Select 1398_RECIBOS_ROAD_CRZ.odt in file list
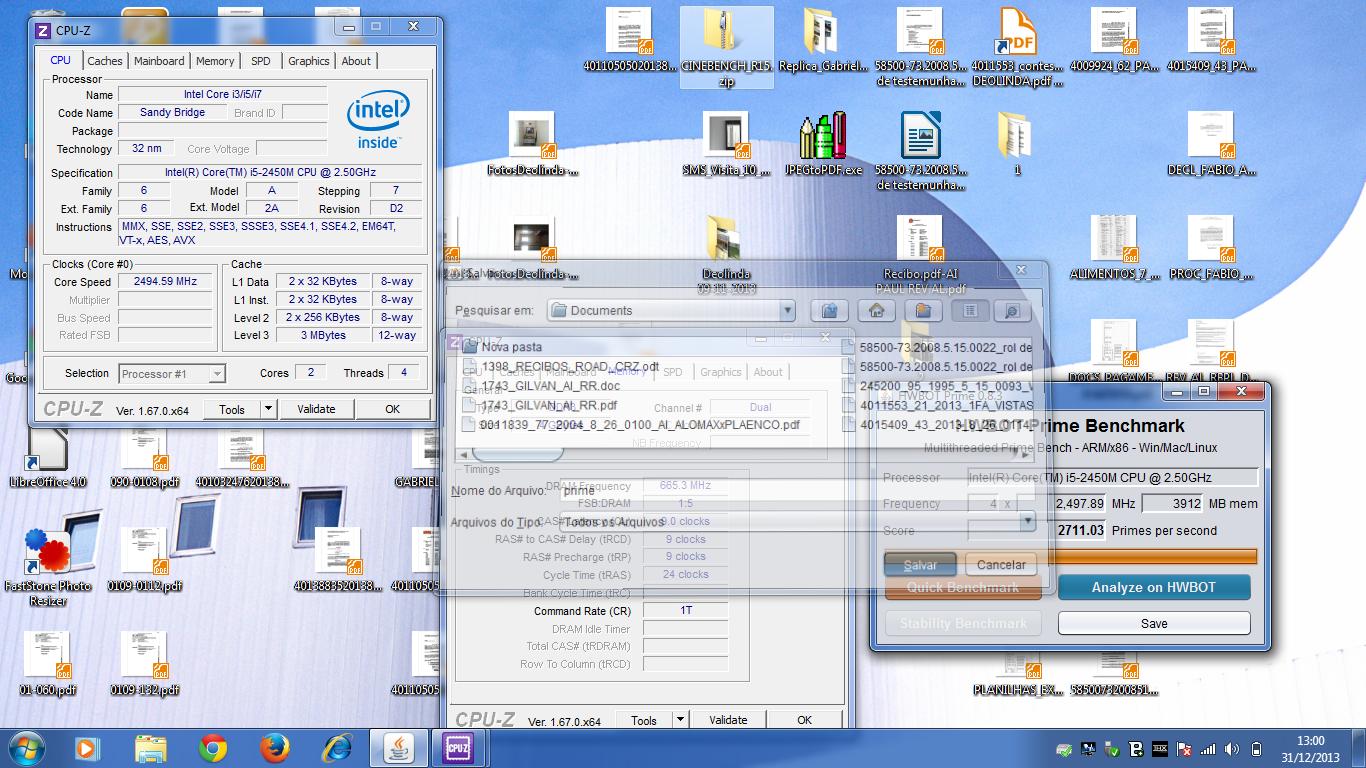This screenshot has height=768, width=1366. pos(561,367)
